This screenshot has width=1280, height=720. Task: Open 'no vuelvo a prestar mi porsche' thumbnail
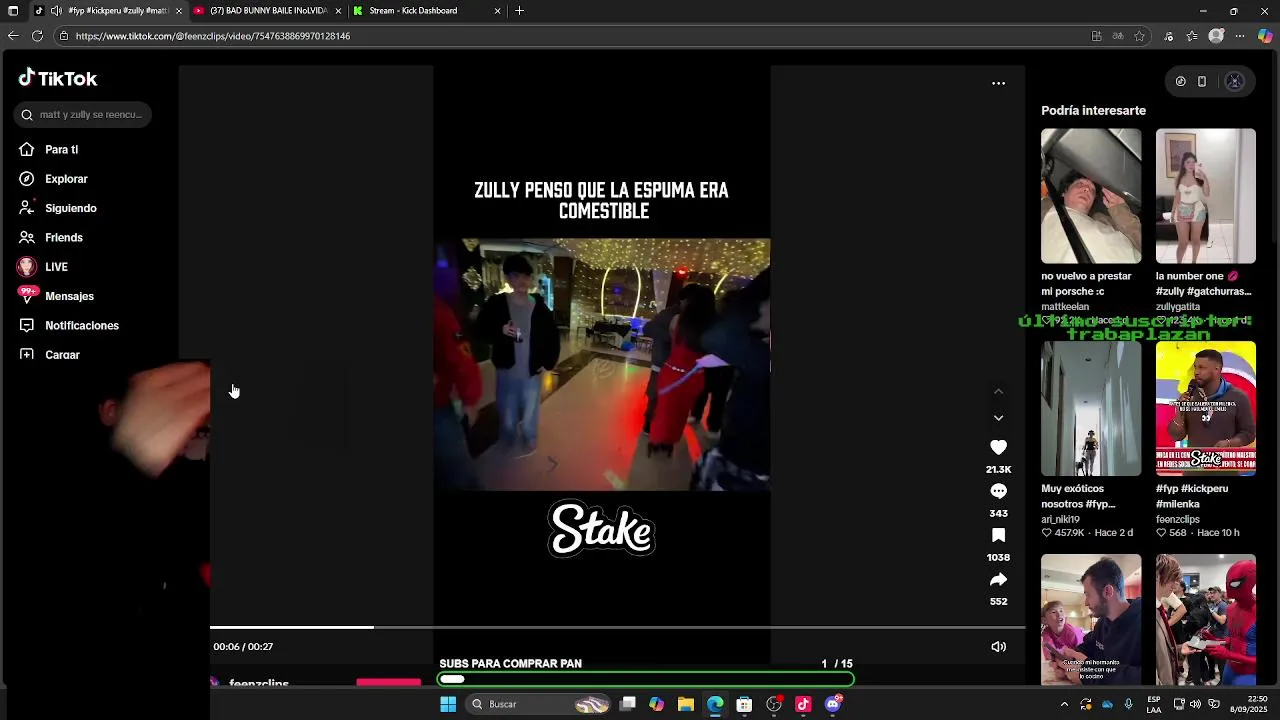click(x=1091, y=196)
